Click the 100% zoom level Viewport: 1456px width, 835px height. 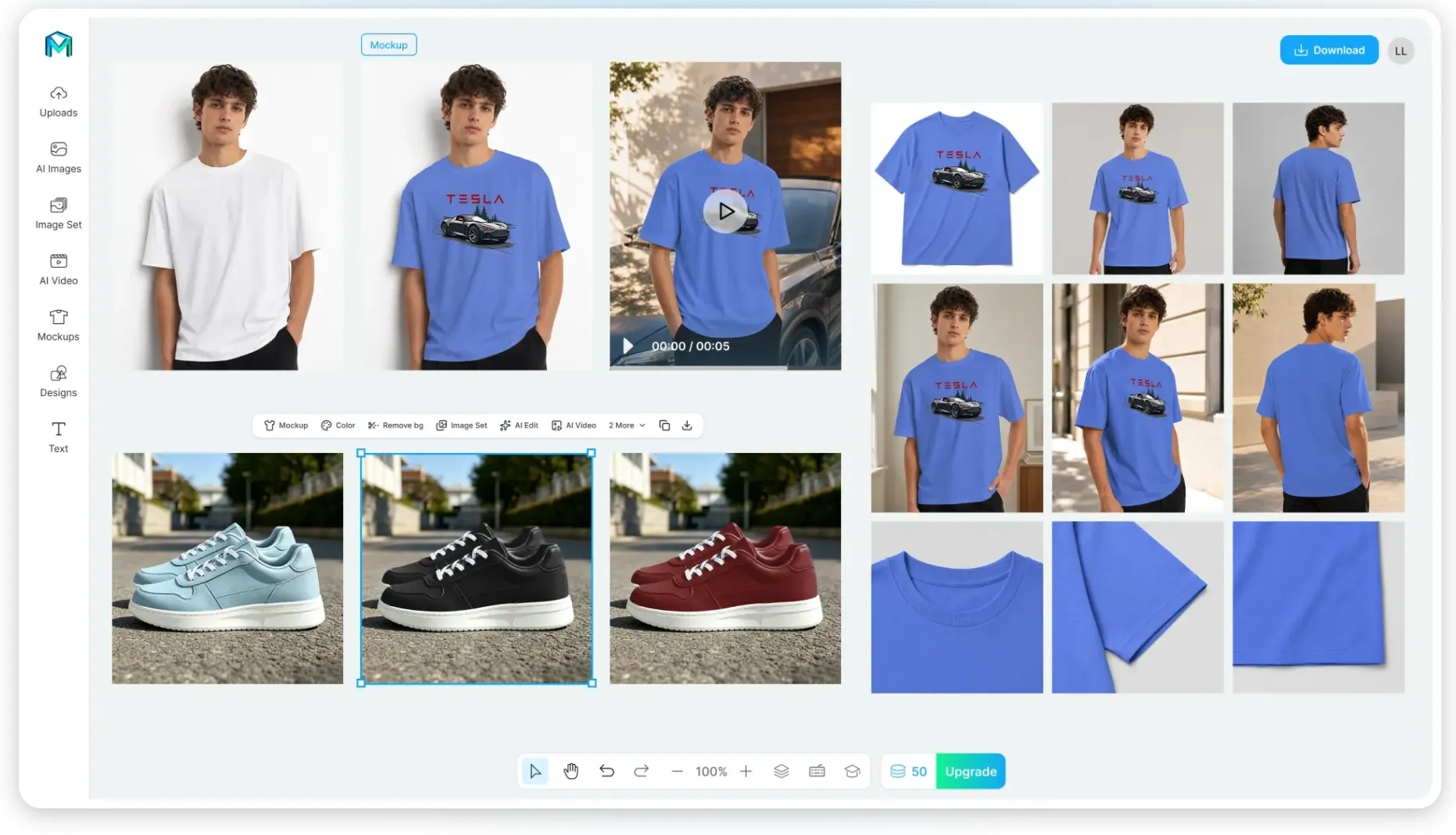click(x=711, y=772)
